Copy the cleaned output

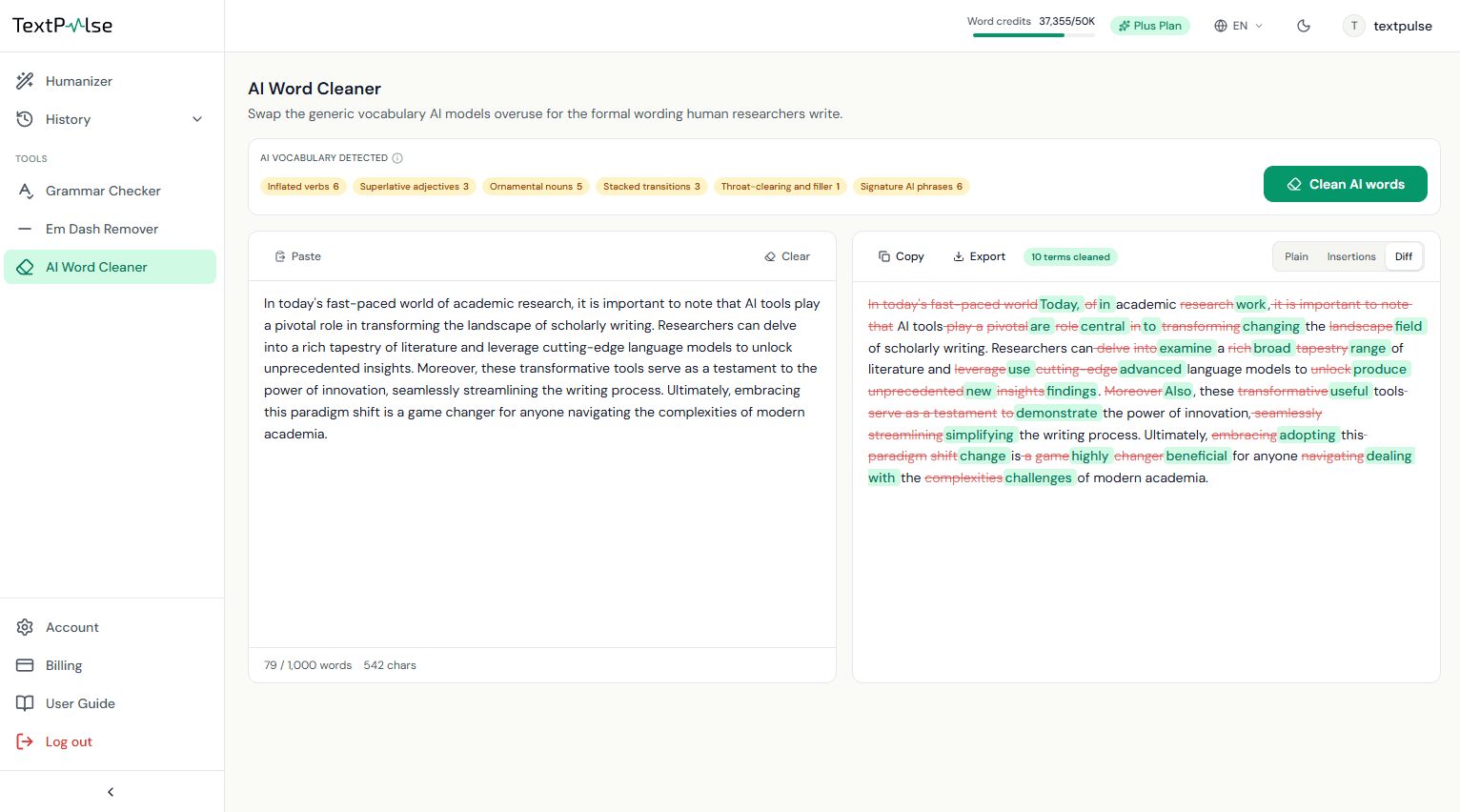[x=901, y=256]
